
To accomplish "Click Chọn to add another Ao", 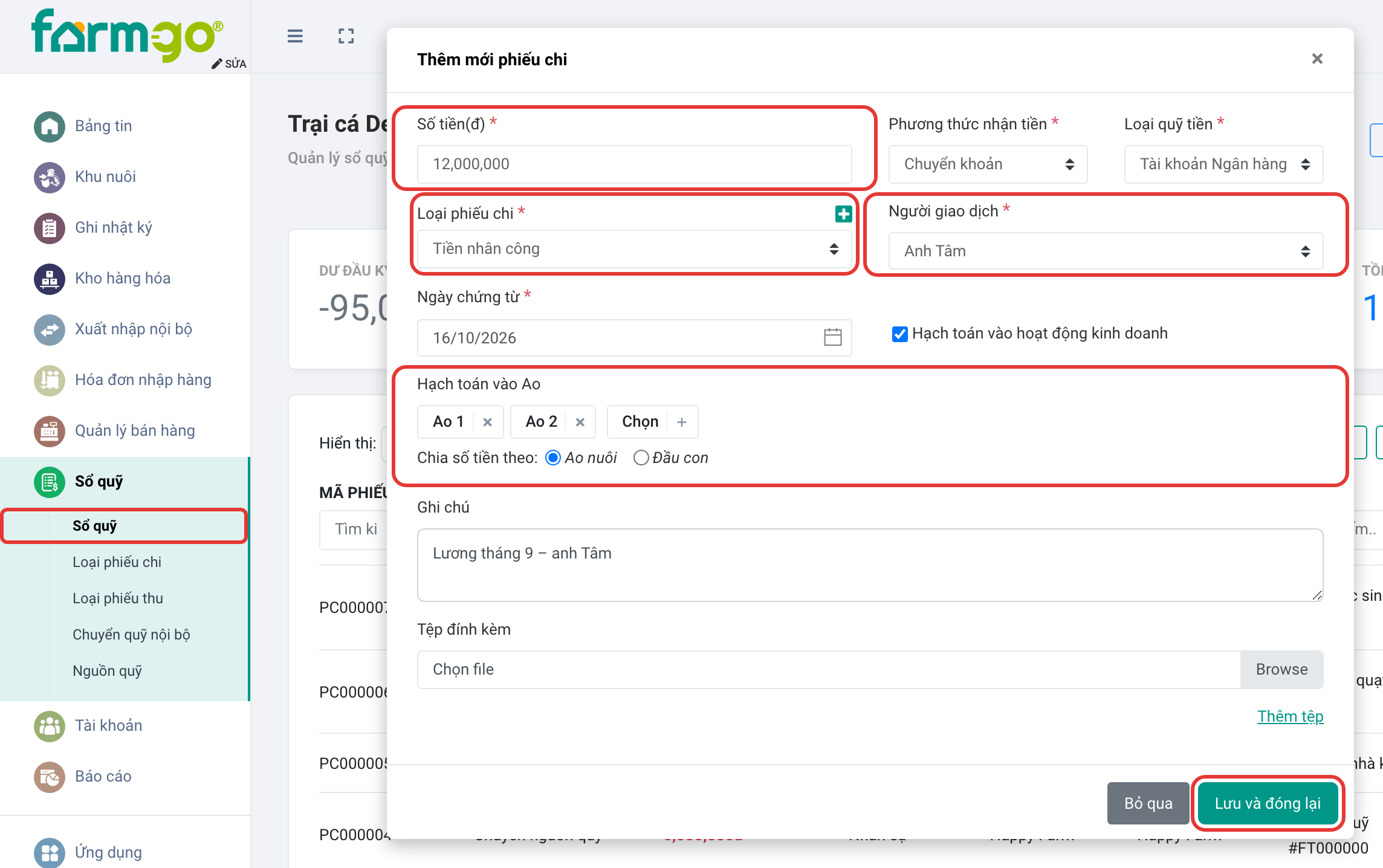I will (x=653, y=422).
